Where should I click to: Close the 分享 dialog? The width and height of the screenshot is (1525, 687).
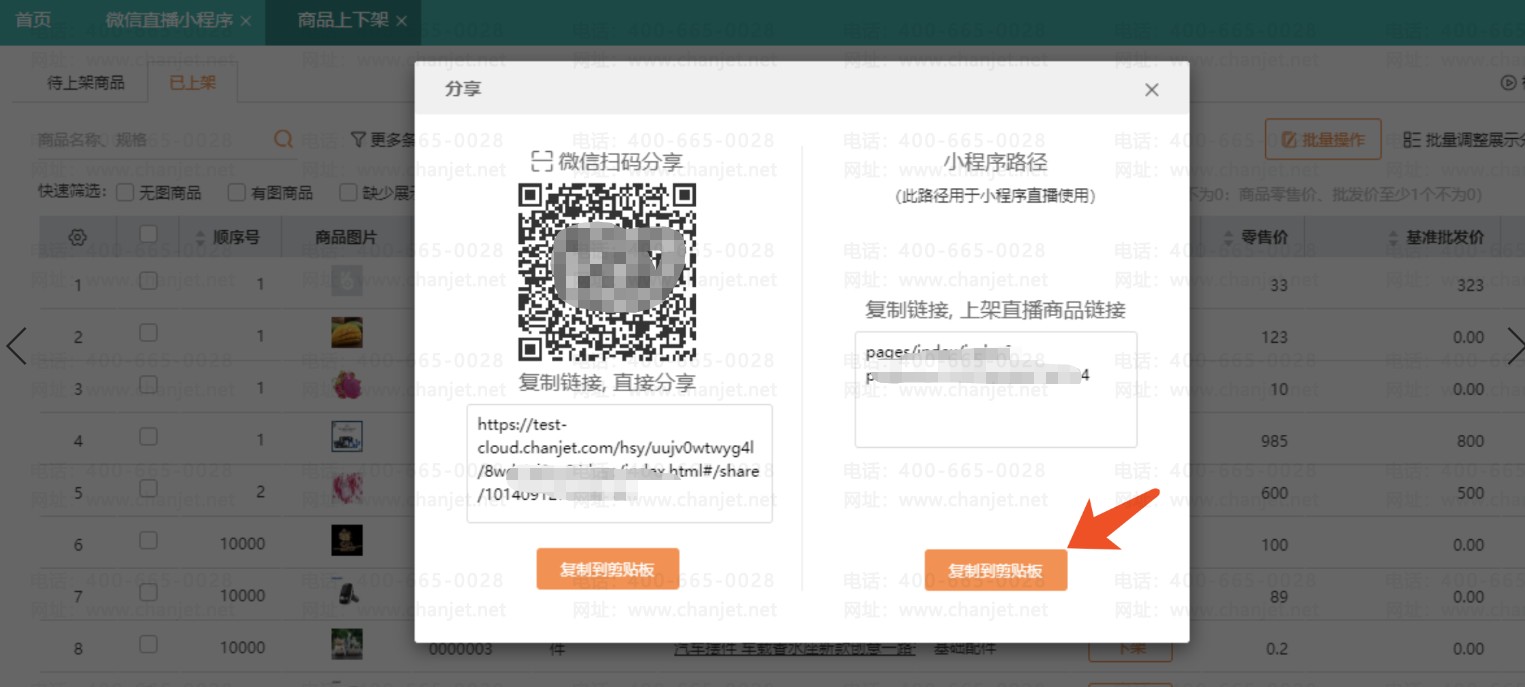pos(1151,90)
